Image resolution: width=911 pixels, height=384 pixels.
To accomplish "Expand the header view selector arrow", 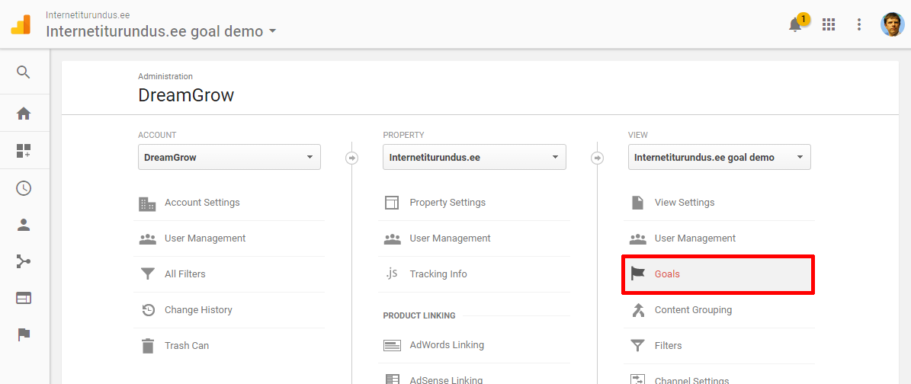I will [272, 32].
